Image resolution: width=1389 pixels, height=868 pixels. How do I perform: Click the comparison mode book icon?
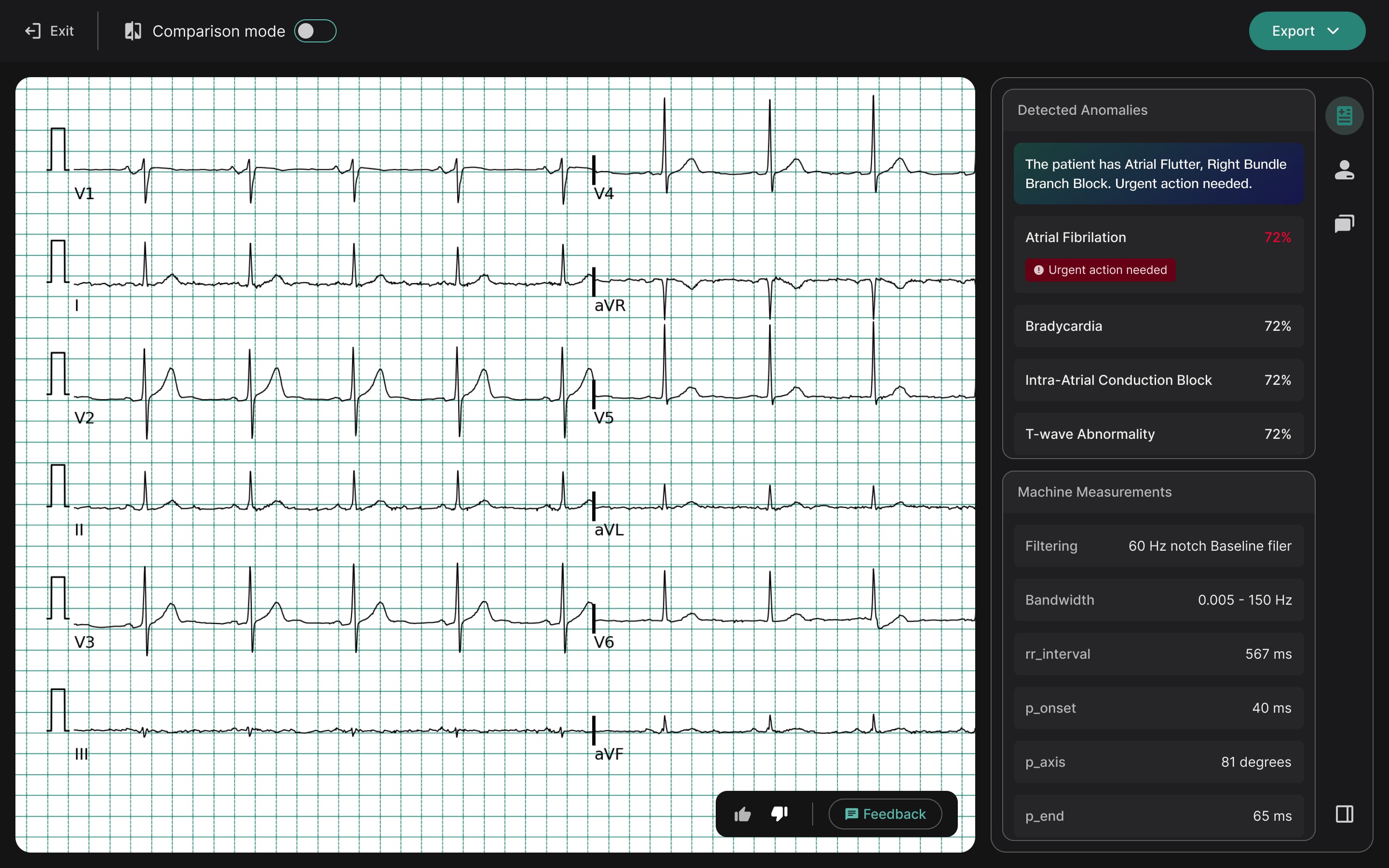point(133,30)
